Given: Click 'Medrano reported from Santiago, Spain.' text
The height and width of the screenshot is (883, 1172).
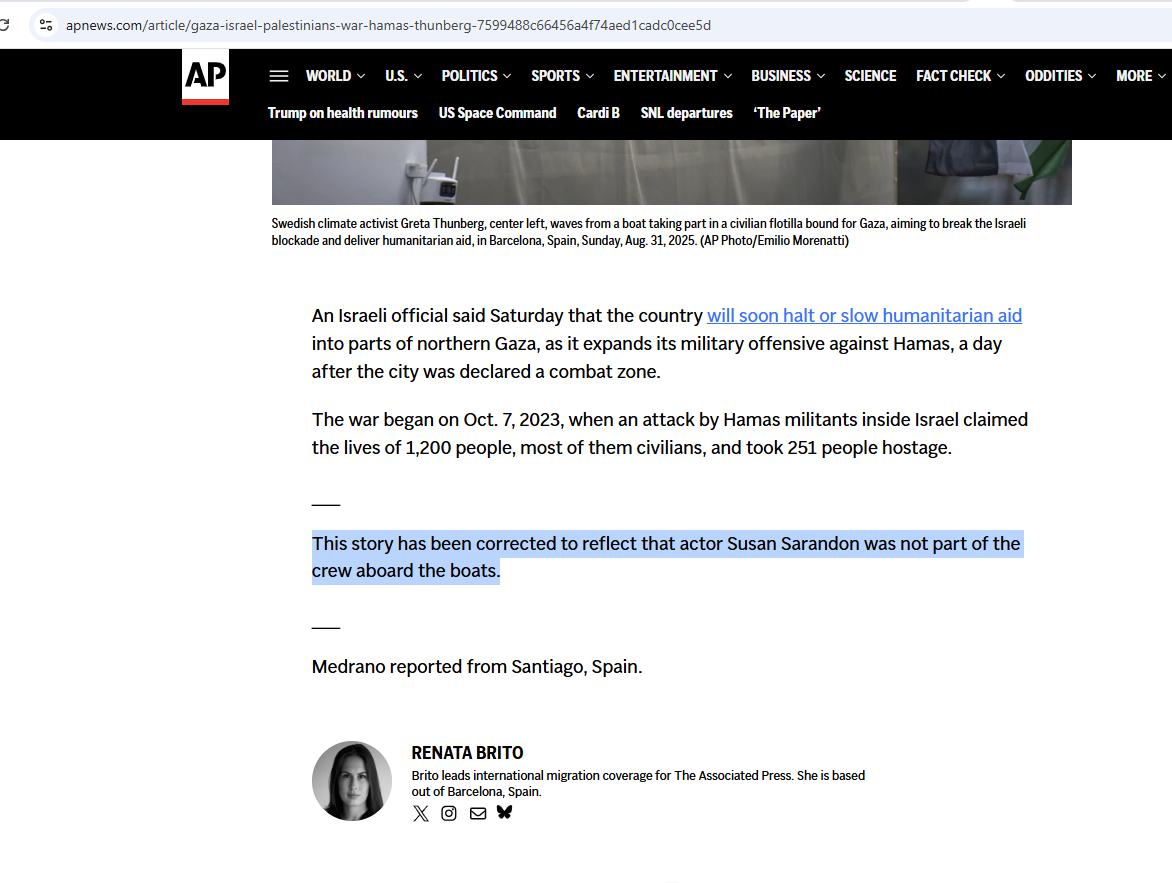Looking at the screenshot, I should click(x=477, y=666).
